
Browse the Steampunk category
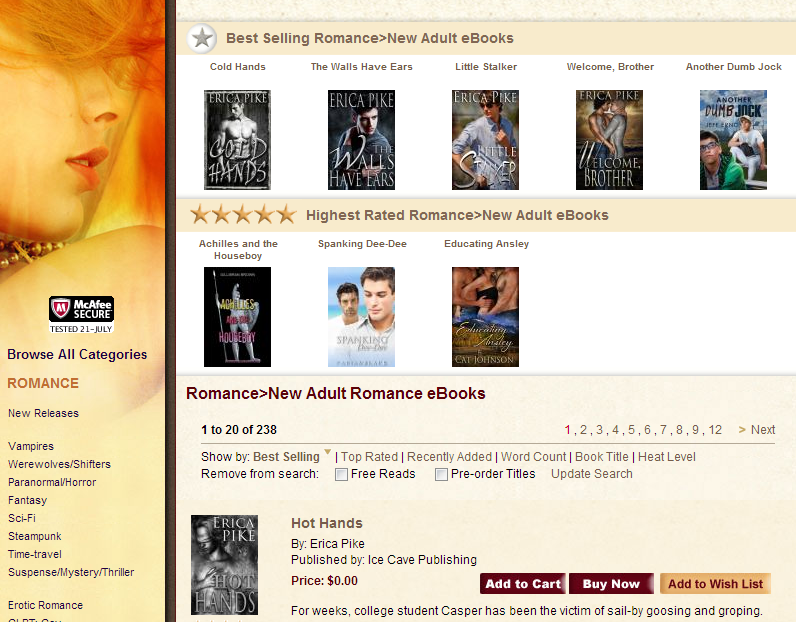(35, 536)
